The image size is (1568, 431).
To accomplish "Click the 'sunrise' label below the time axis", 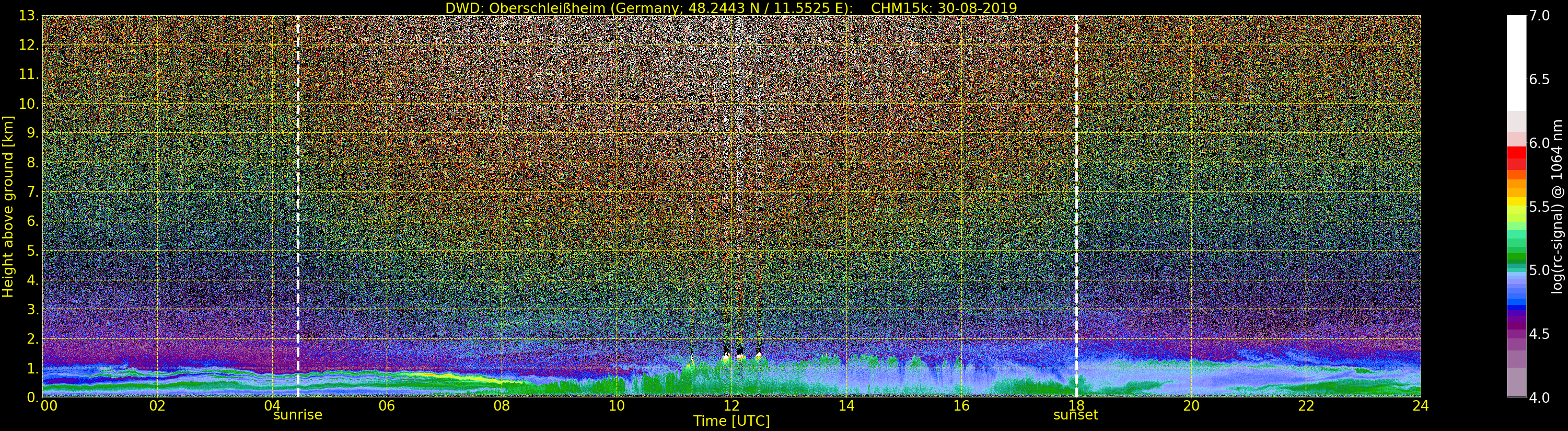I will point(298,415).
